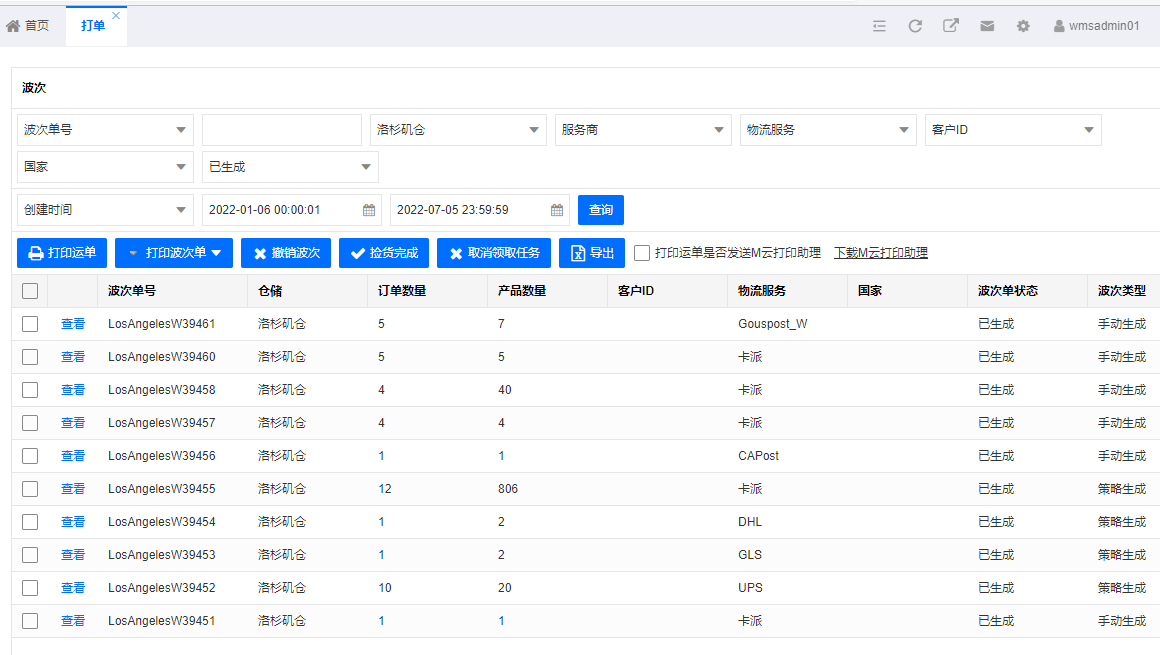Check the row LosAngelesW39452 checkbox
Screen dimensions: 1160x655
(30, 588)
